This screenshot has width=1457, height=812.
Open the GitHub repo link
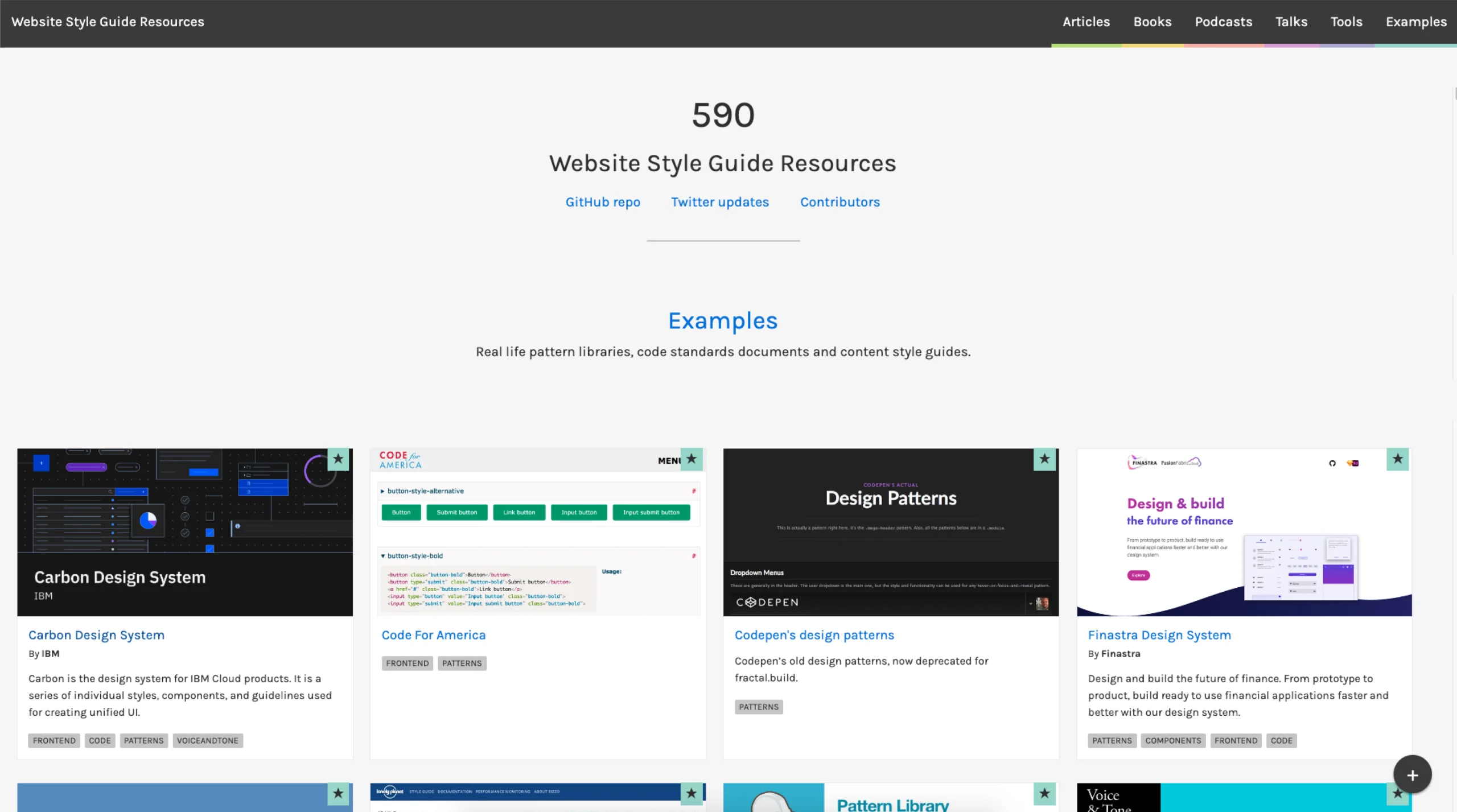click(603, 202)
